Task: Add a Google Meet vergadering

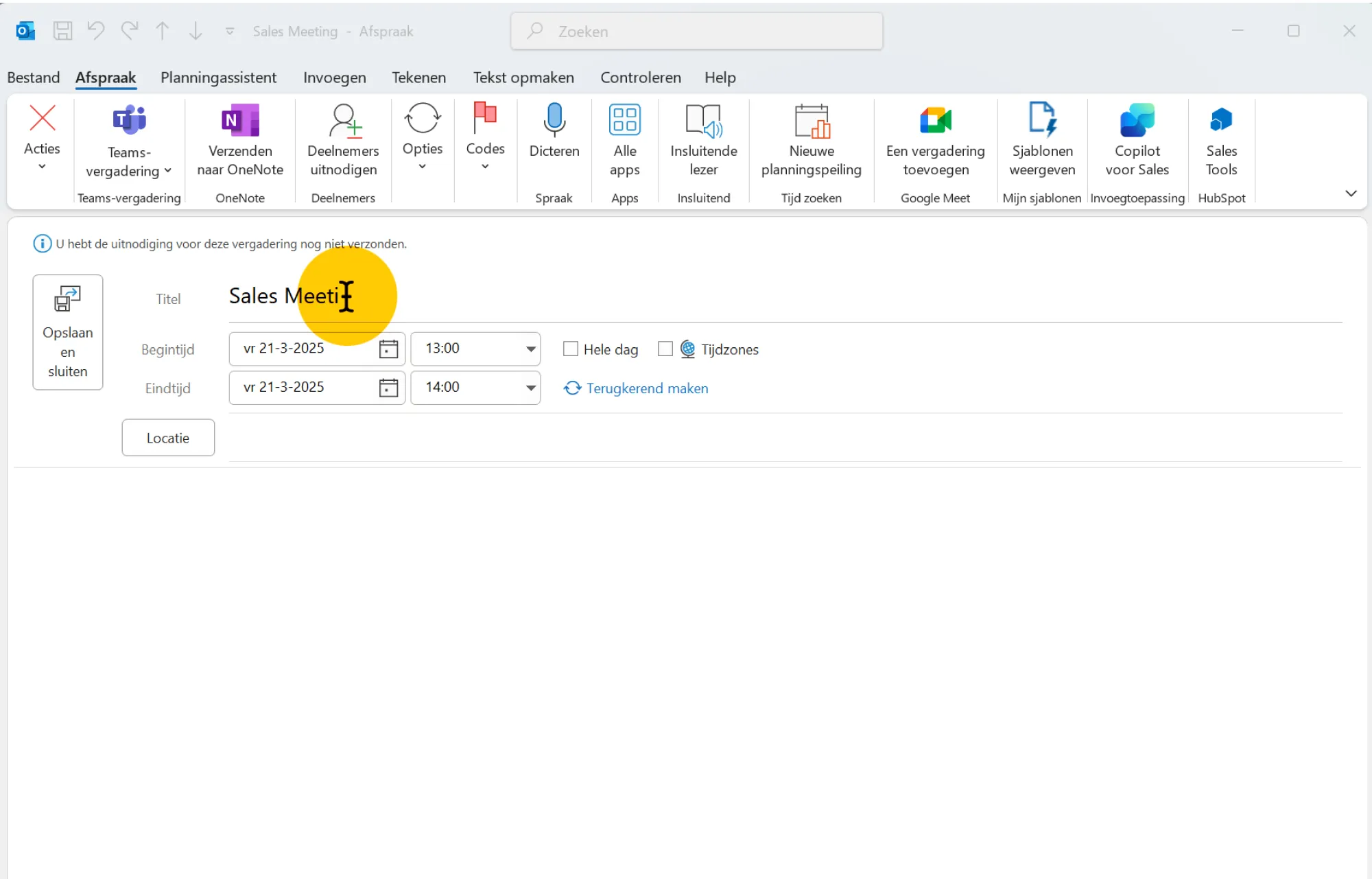Action: click(935, 121)
